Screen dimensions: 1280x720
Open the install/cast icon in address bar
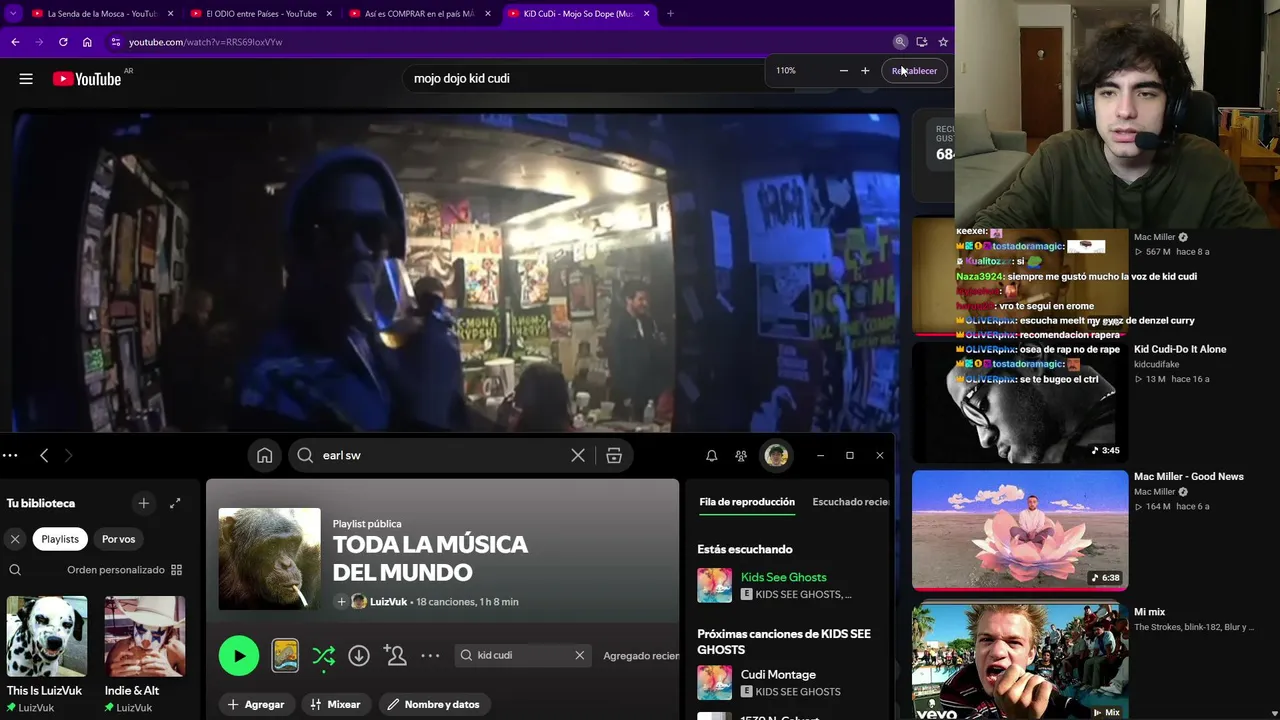tap(922, 42)
